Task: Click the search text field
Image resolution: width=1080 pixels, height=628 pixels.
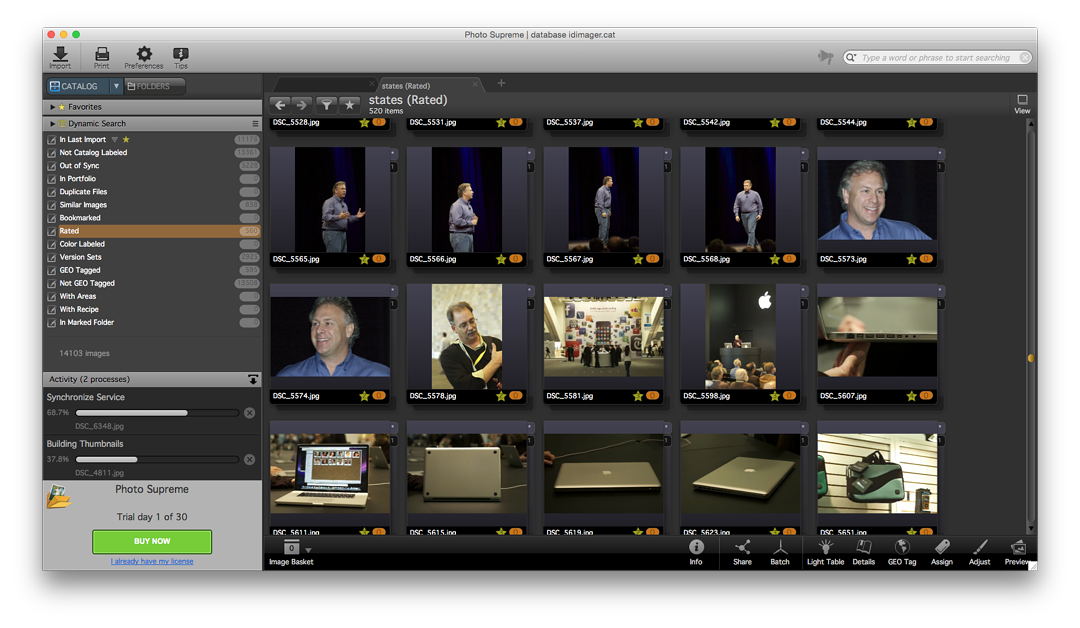Action: tap(935, 58)
